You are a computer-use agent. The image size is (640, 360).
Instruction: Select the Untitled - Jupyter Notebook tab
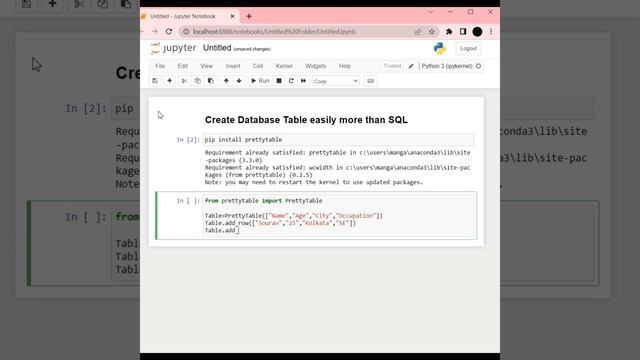click(188, 16)
